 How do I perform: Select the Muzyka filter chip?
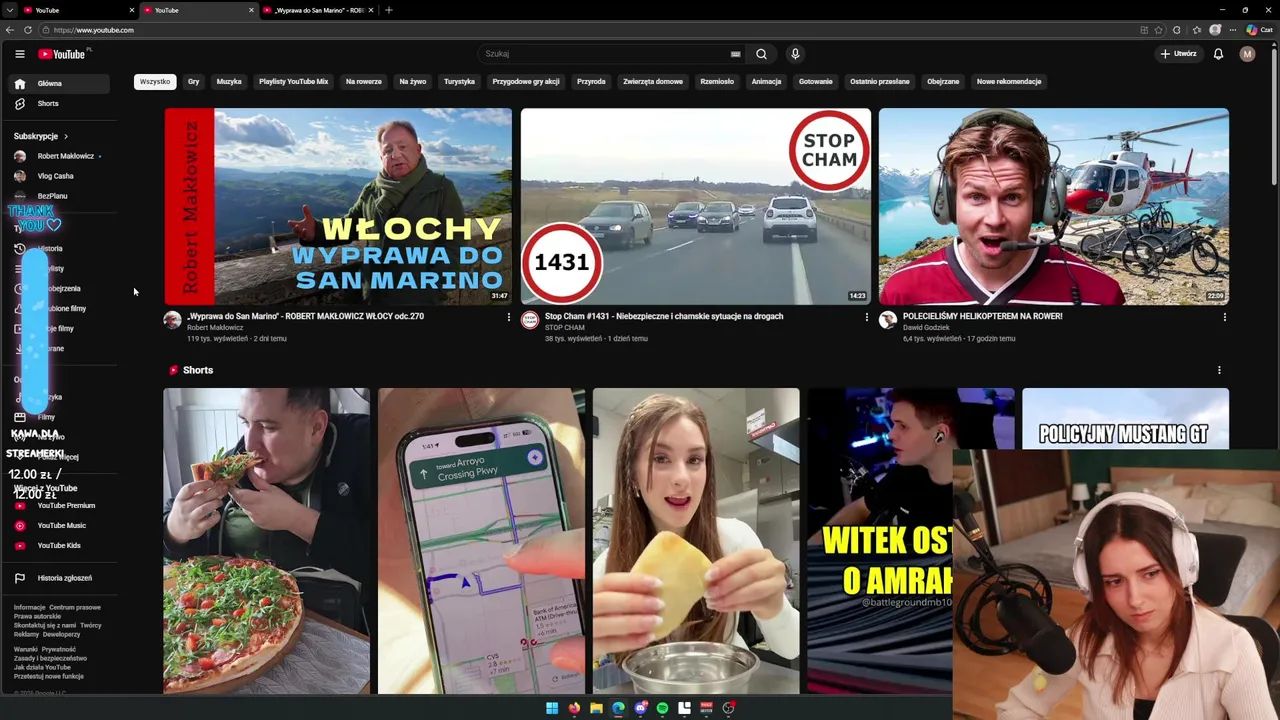click(x=229, y=82)
